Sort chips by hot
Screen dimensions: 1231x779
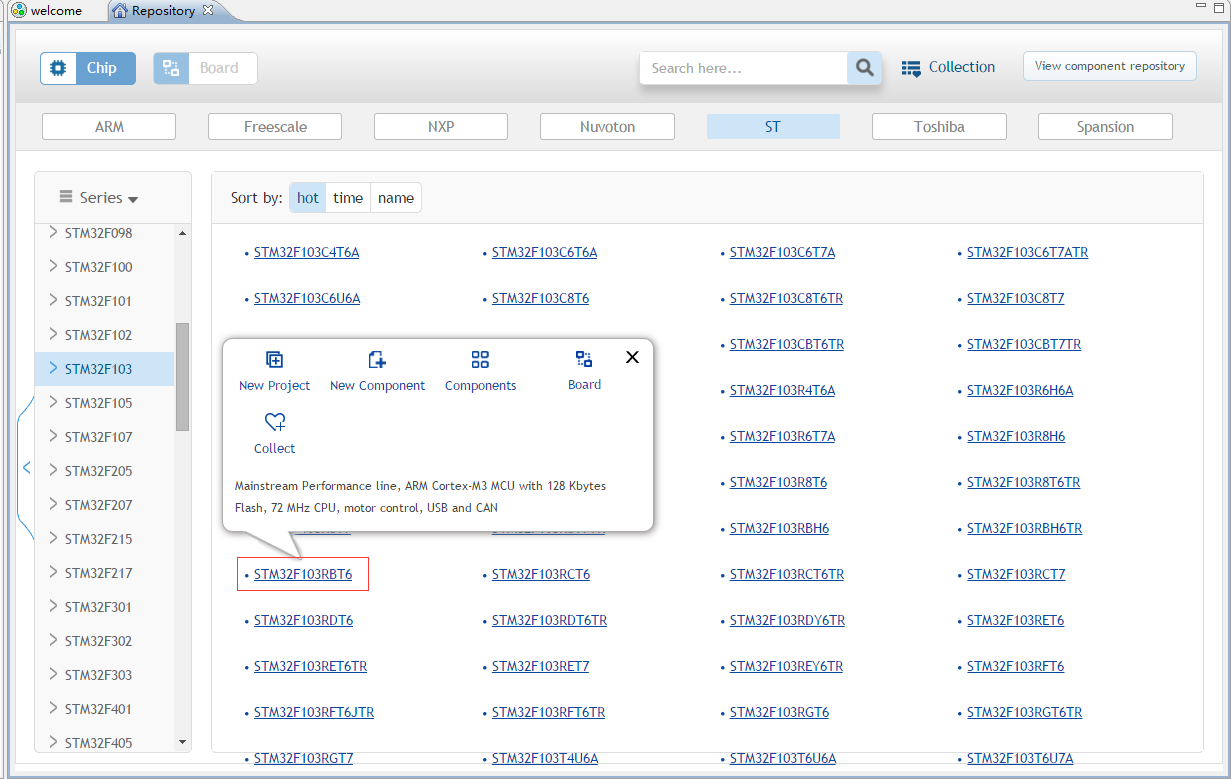(308, 198)
